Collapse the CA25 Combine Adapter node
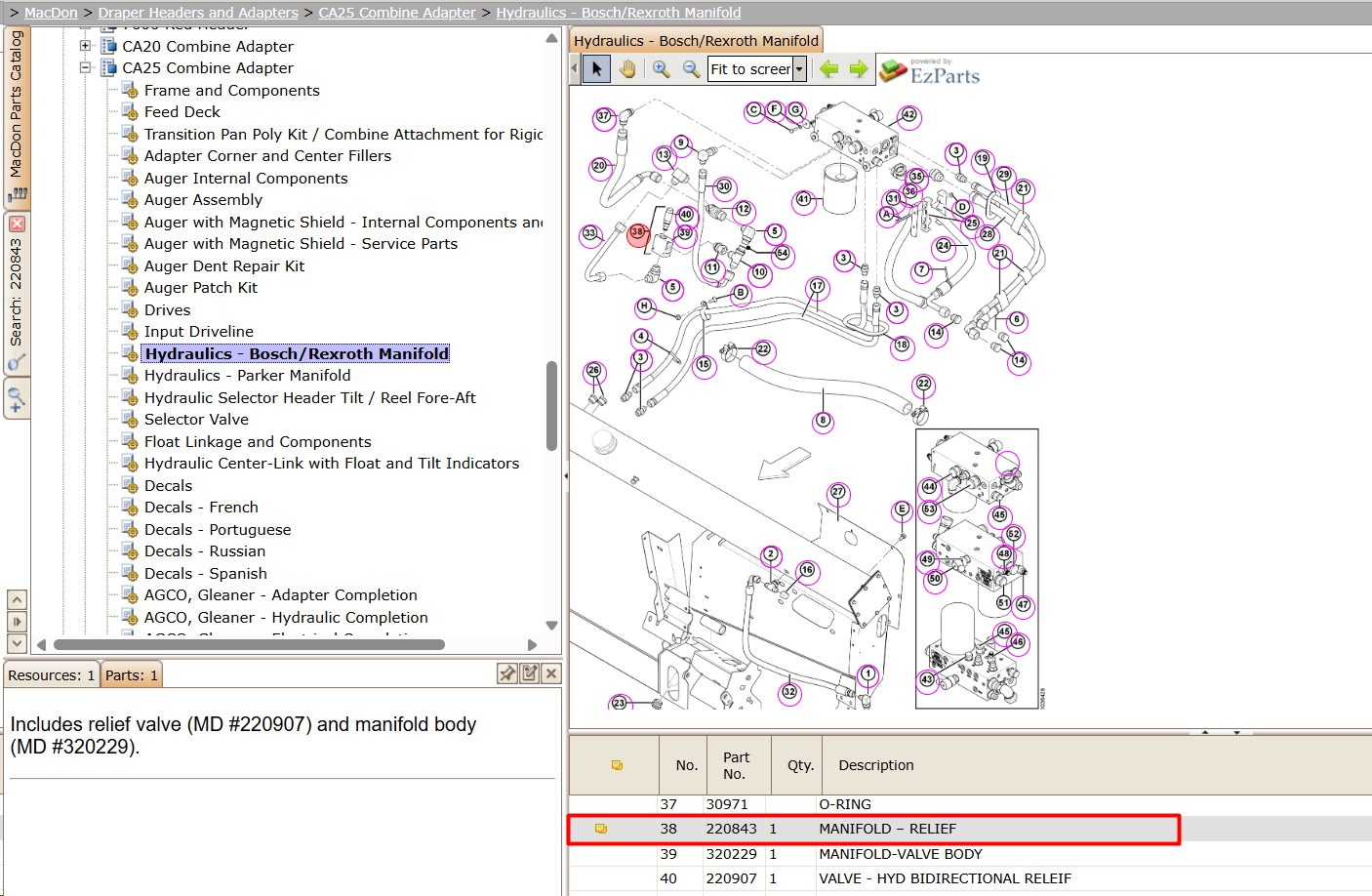Image resolution: width=1372 pixels, height=896 pixels. tap(85, 68)
